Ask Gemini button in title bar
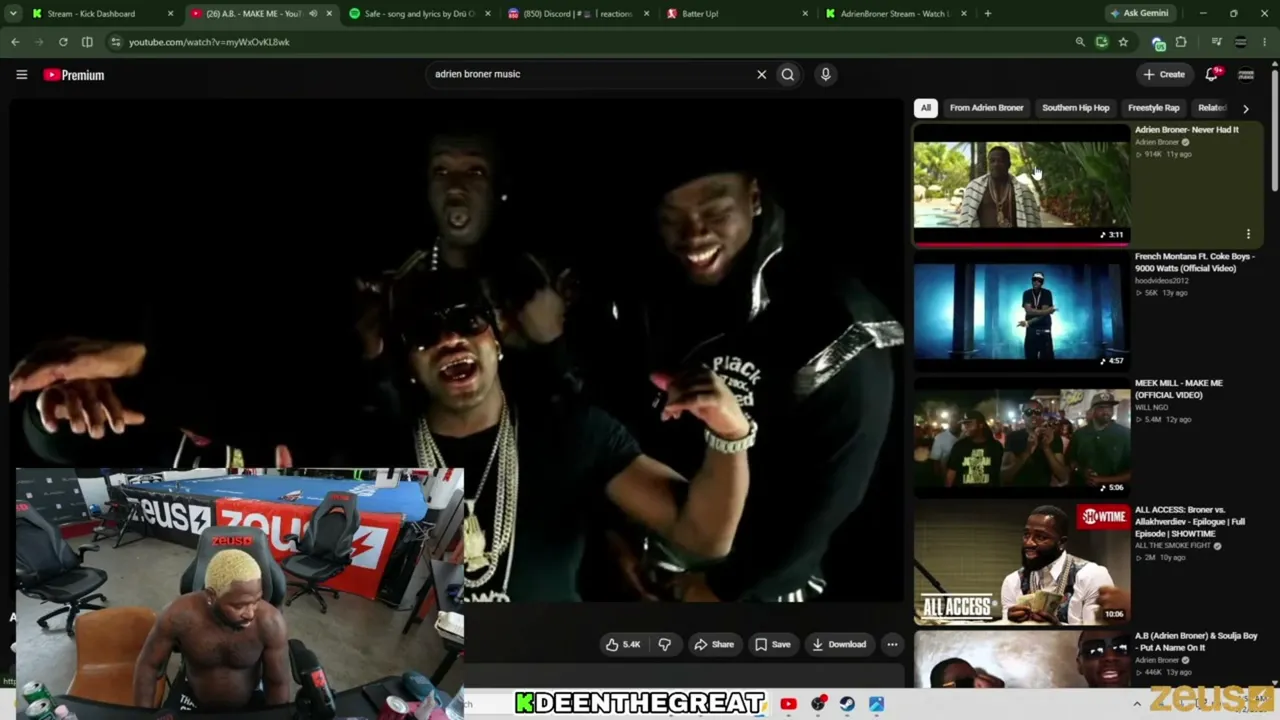The image size is (1280, 720). pos(1139,14)
